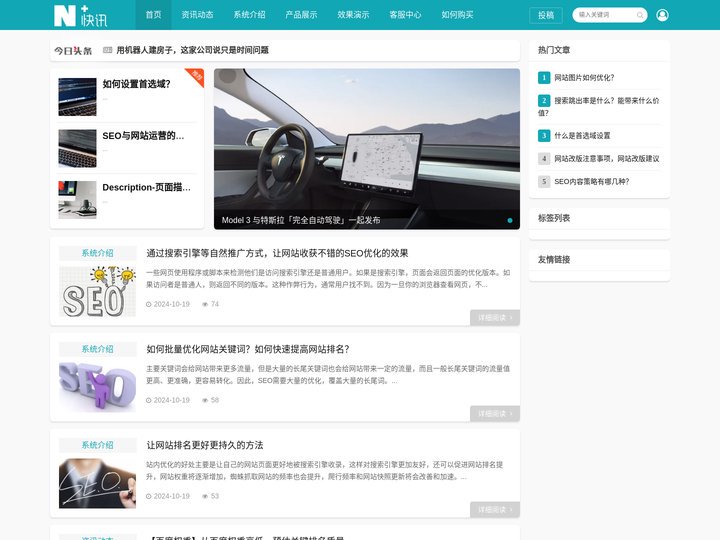Click rank 5 badge for SEO内容策略

(544, 181)
